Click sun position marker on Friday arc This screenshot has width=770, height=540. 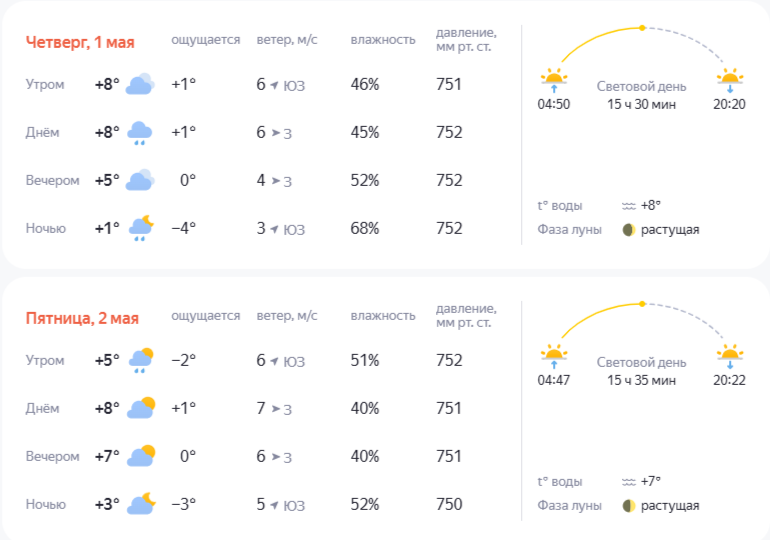coord(642,303)
